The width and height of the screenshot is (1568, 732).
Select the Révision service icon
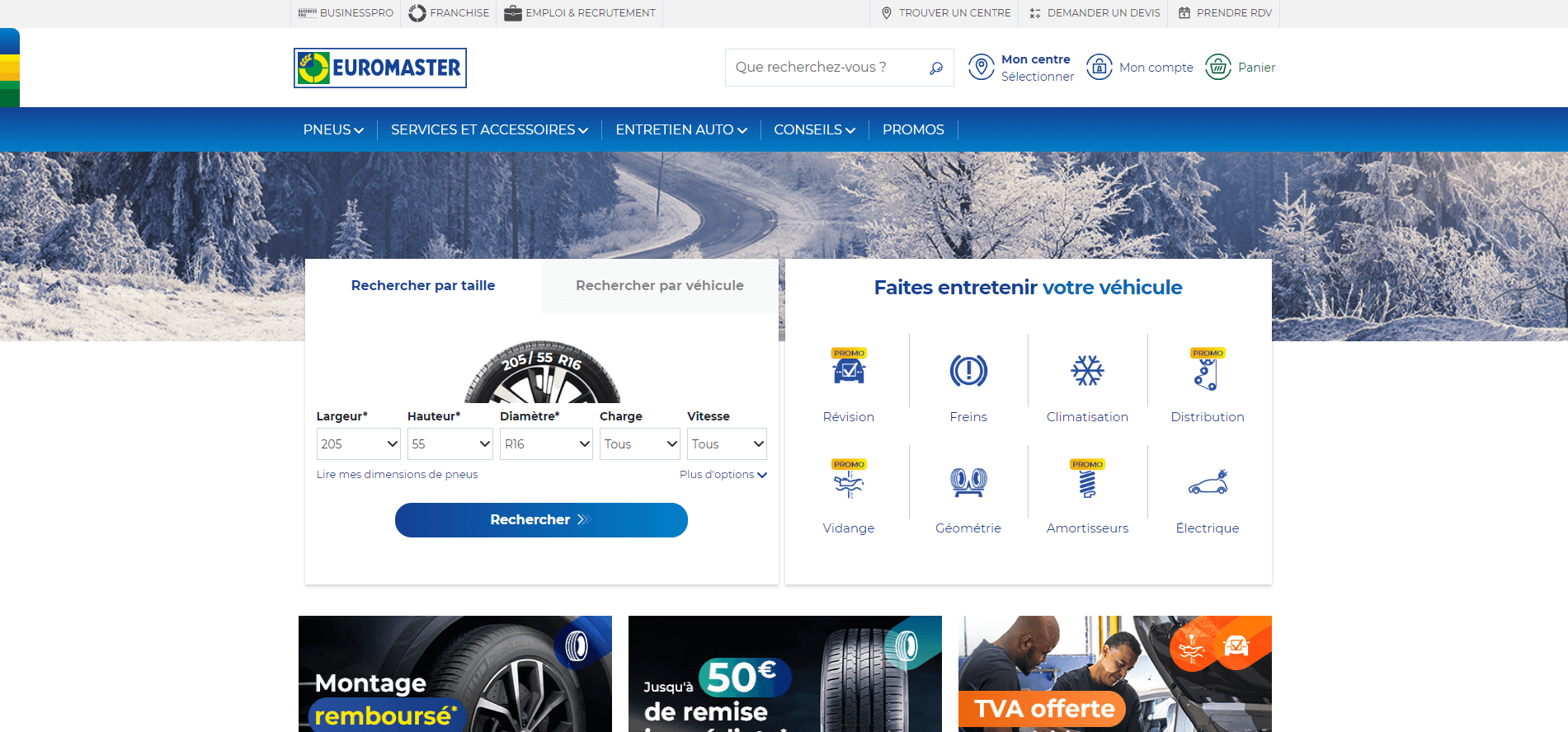849,368
